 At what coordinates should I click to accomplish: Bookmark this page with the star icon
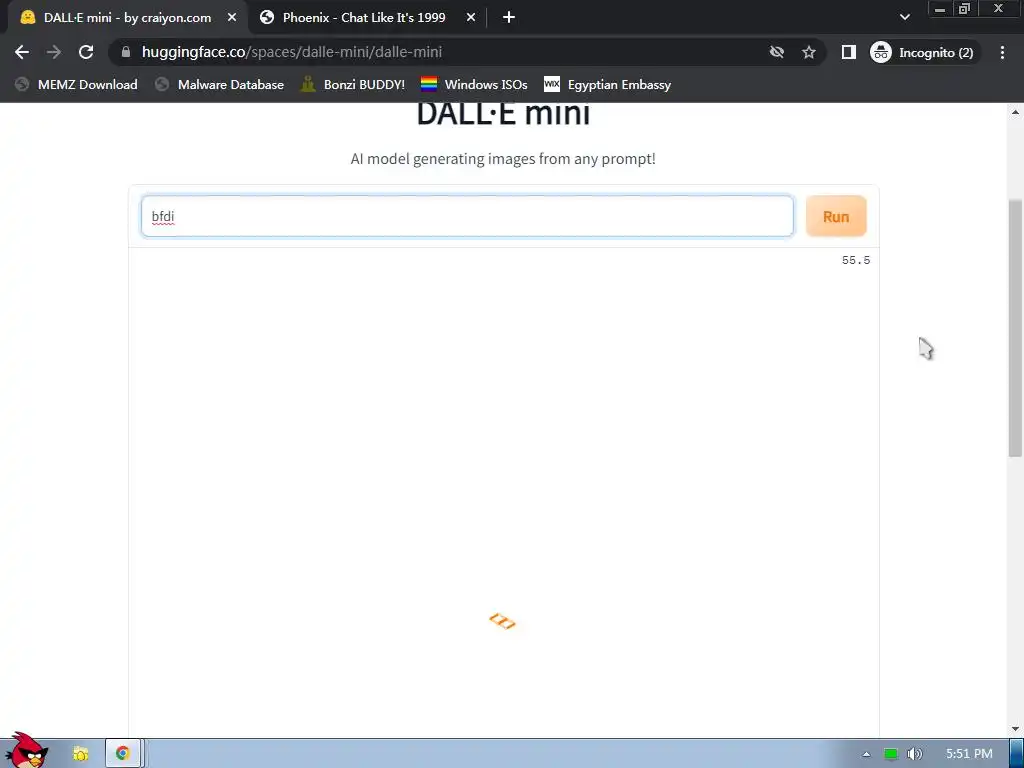[809, 52]
